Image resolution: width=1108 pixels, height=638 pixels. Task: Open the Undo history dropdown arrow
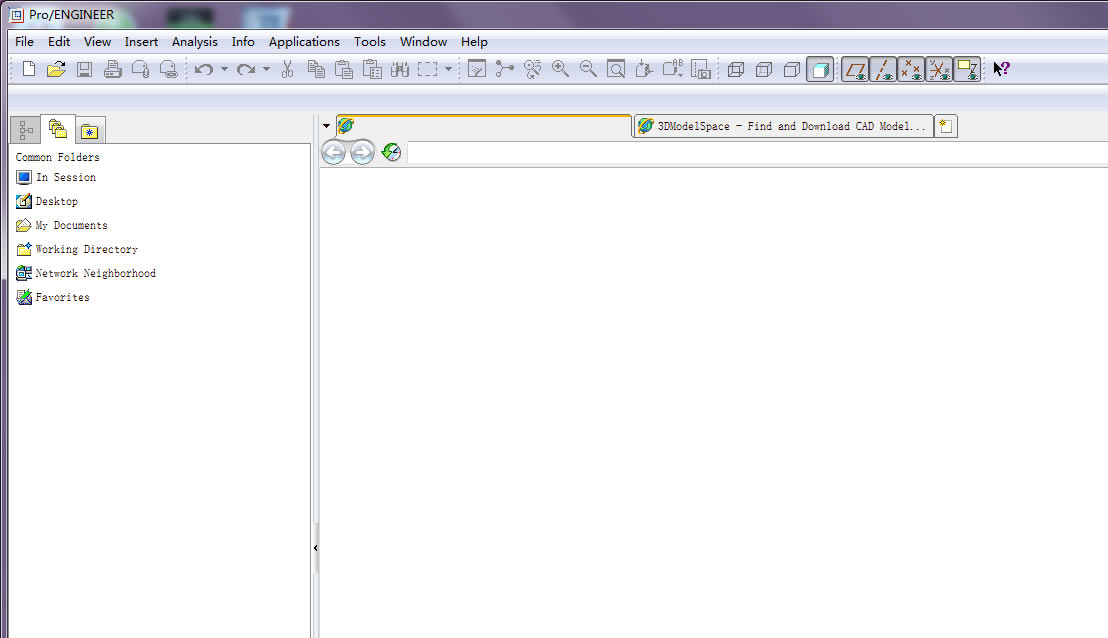[x=224, y=69]
